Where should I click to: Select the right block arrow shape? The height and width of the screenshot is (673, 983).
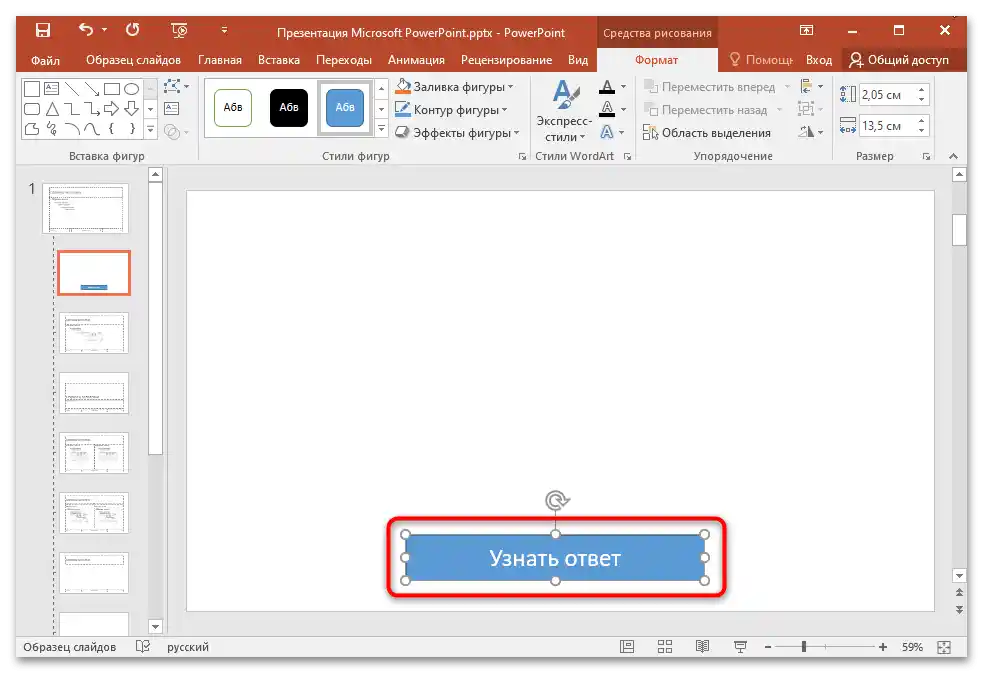(x=112, y=109)
